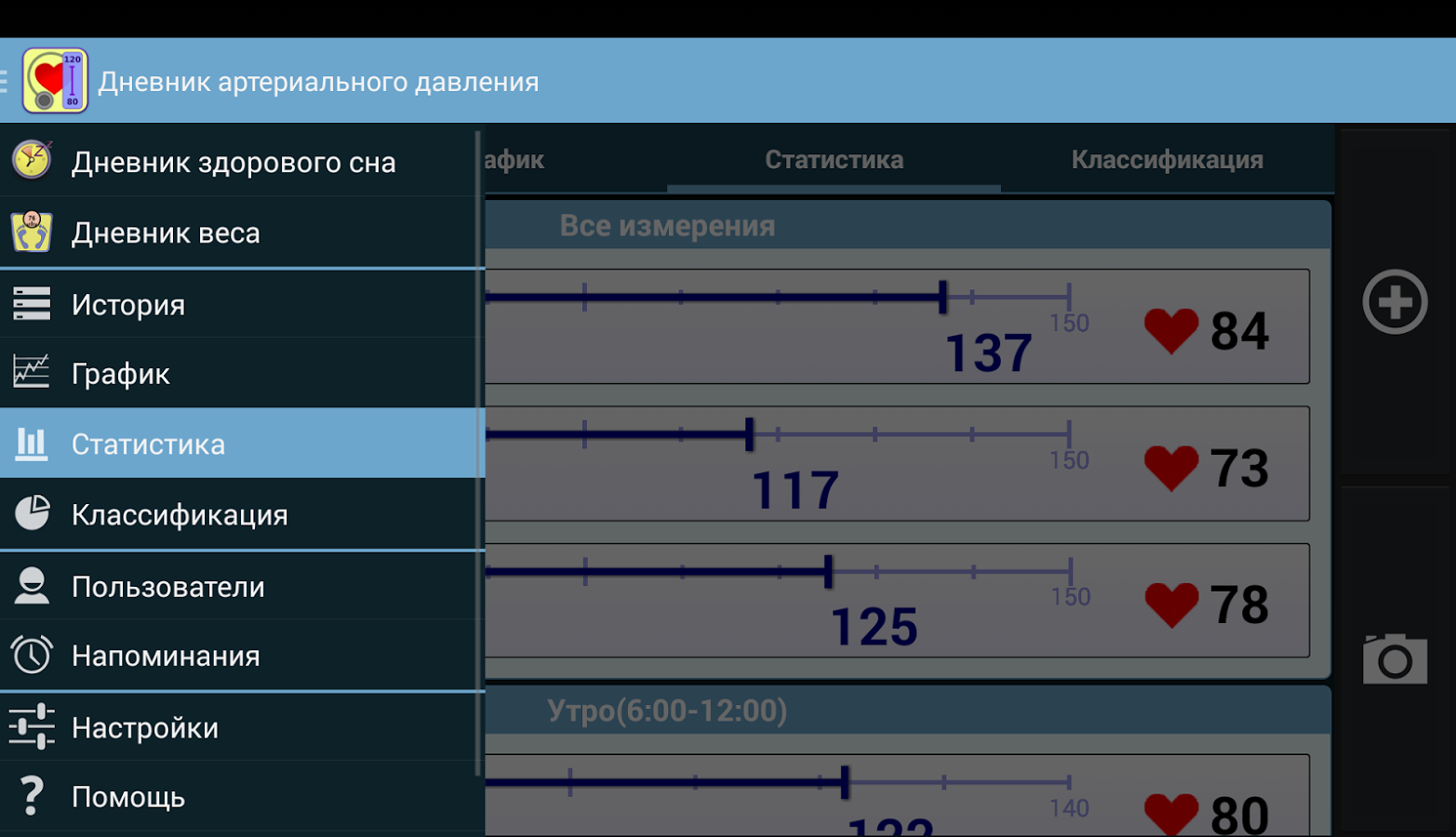The height and width of the screenshot is (837, 1456).
Task: Tap the 125 pressure gauge bar
Action: pyautogui.click(x=778, y=571)
